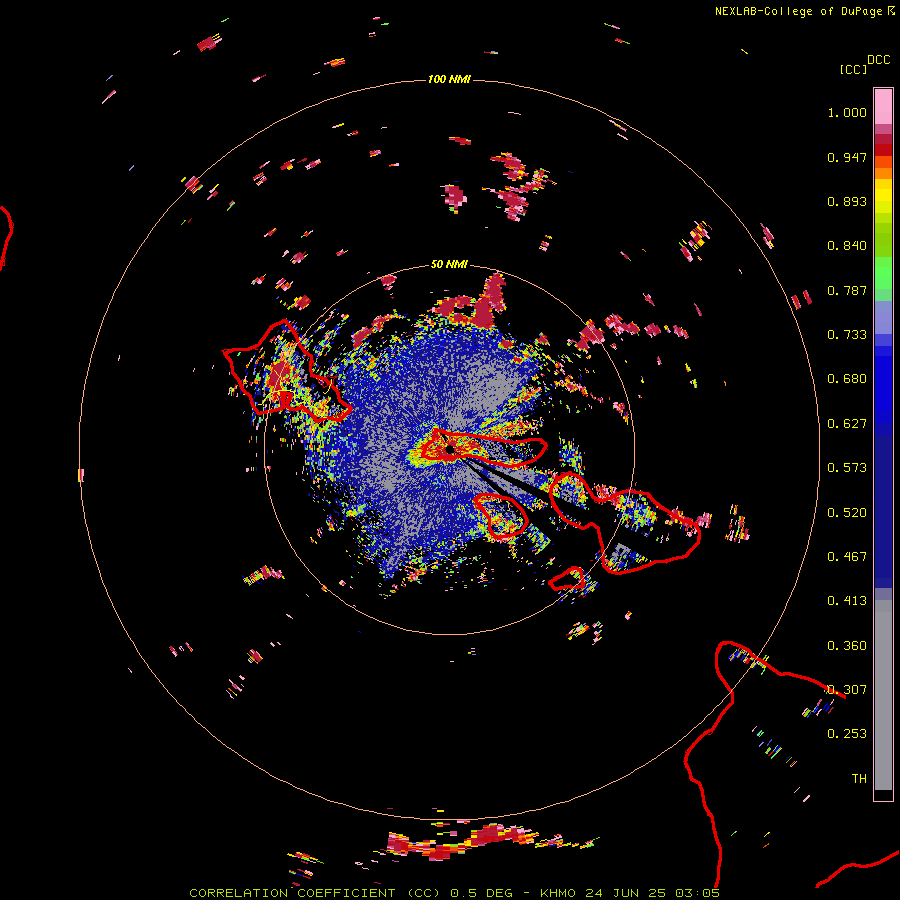Screen dimensions: 900x900
Task: Select the 0.253 scale value
Action: (x=847, y=734)
